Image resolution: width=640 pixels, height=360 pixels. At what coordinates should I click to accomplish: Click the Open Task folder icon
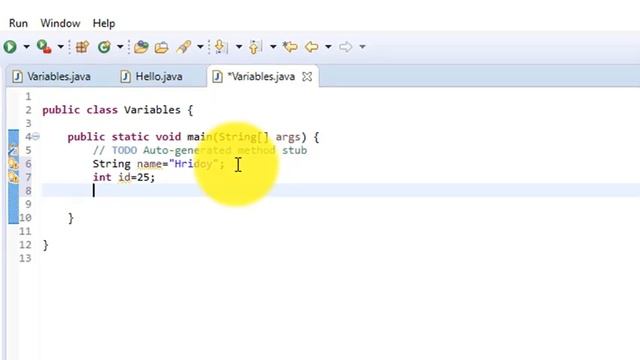[x=162, y=47]
